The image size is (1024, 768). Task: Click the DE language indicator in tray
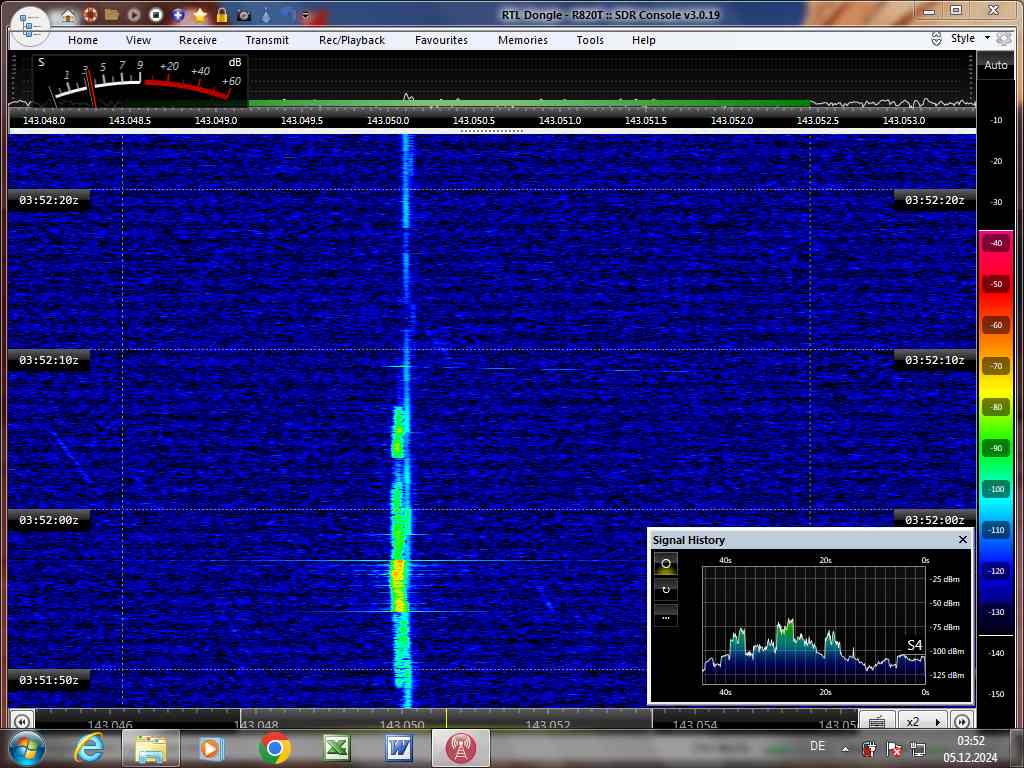(x=817, y=746)
